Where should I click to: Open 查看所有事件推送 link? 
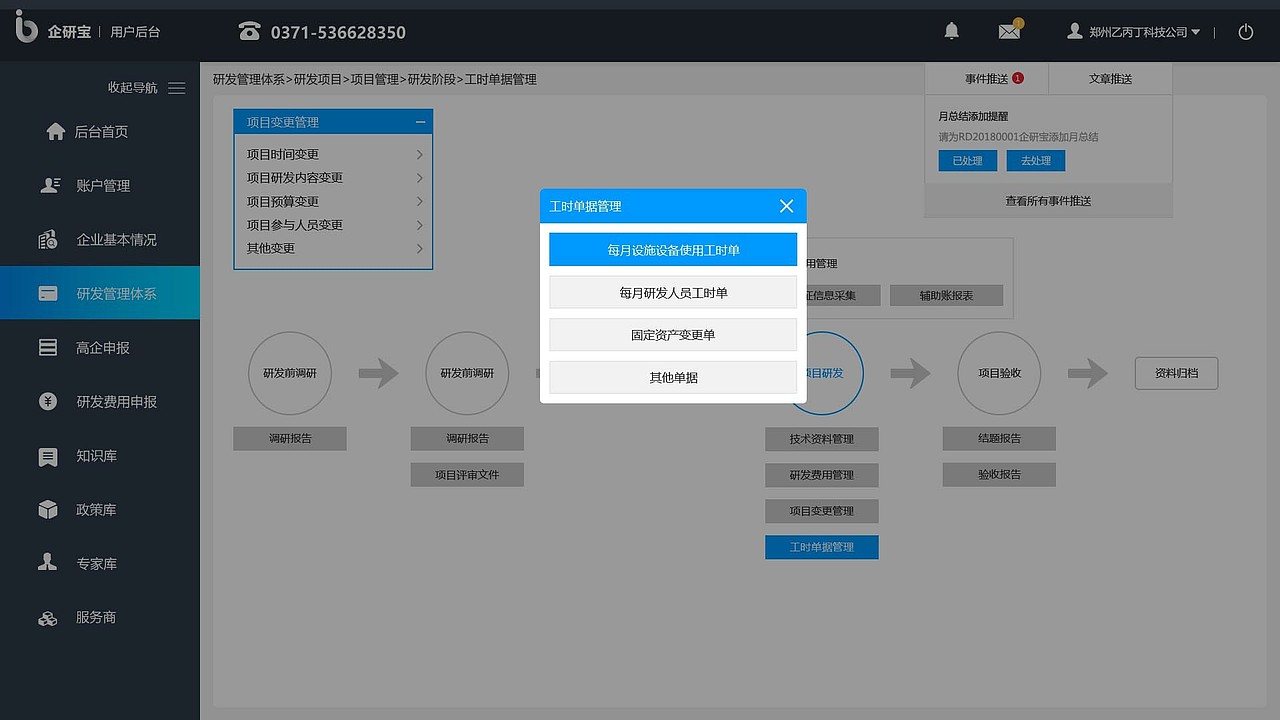click(1048, 201)
